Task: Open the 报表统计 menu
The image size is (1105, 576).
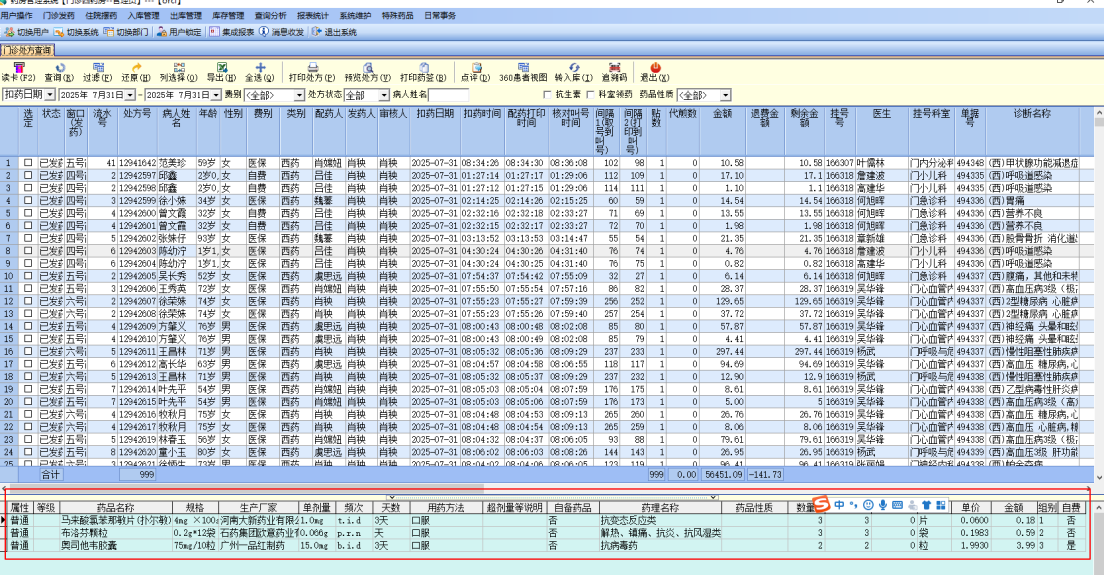Action: pyautogui.click(x=313, y=15)
